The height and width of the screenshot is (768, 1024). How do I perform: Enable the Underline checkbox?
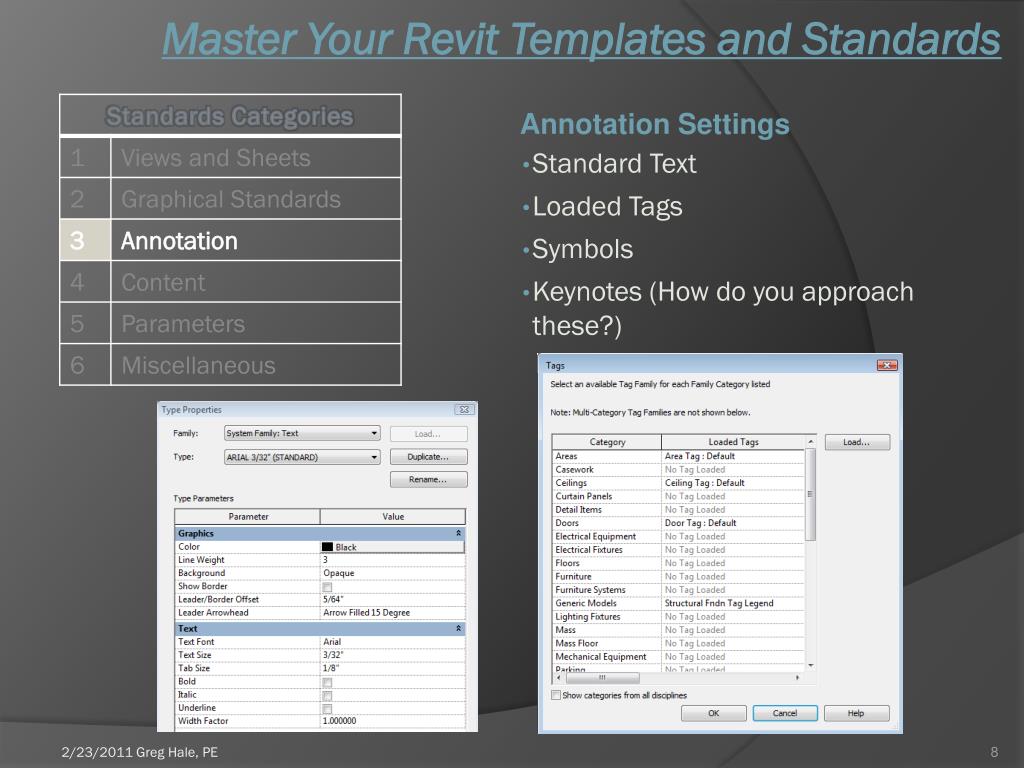coord(327,709)
